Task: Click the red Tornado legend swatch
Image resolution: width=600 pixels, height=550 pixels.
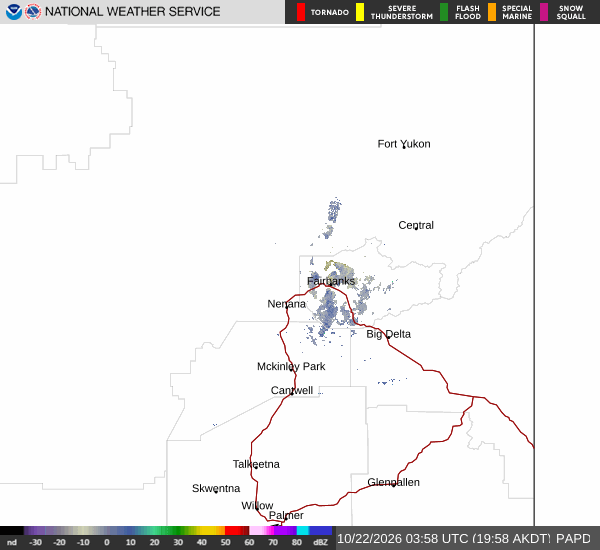Action: coord(301,12)
